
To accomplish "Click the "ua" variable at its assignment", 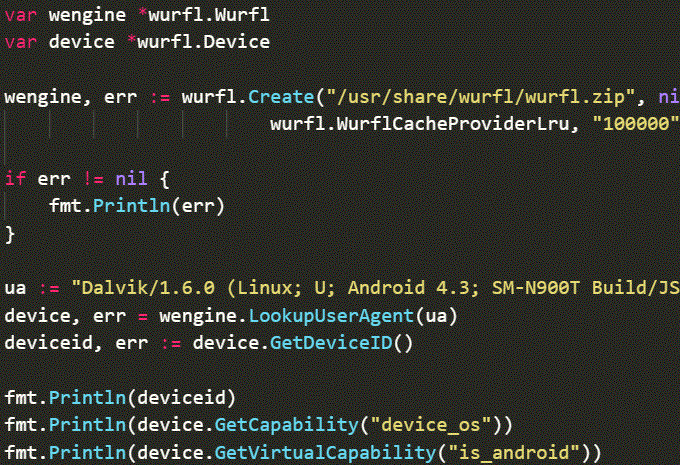I will pos(15,288).
